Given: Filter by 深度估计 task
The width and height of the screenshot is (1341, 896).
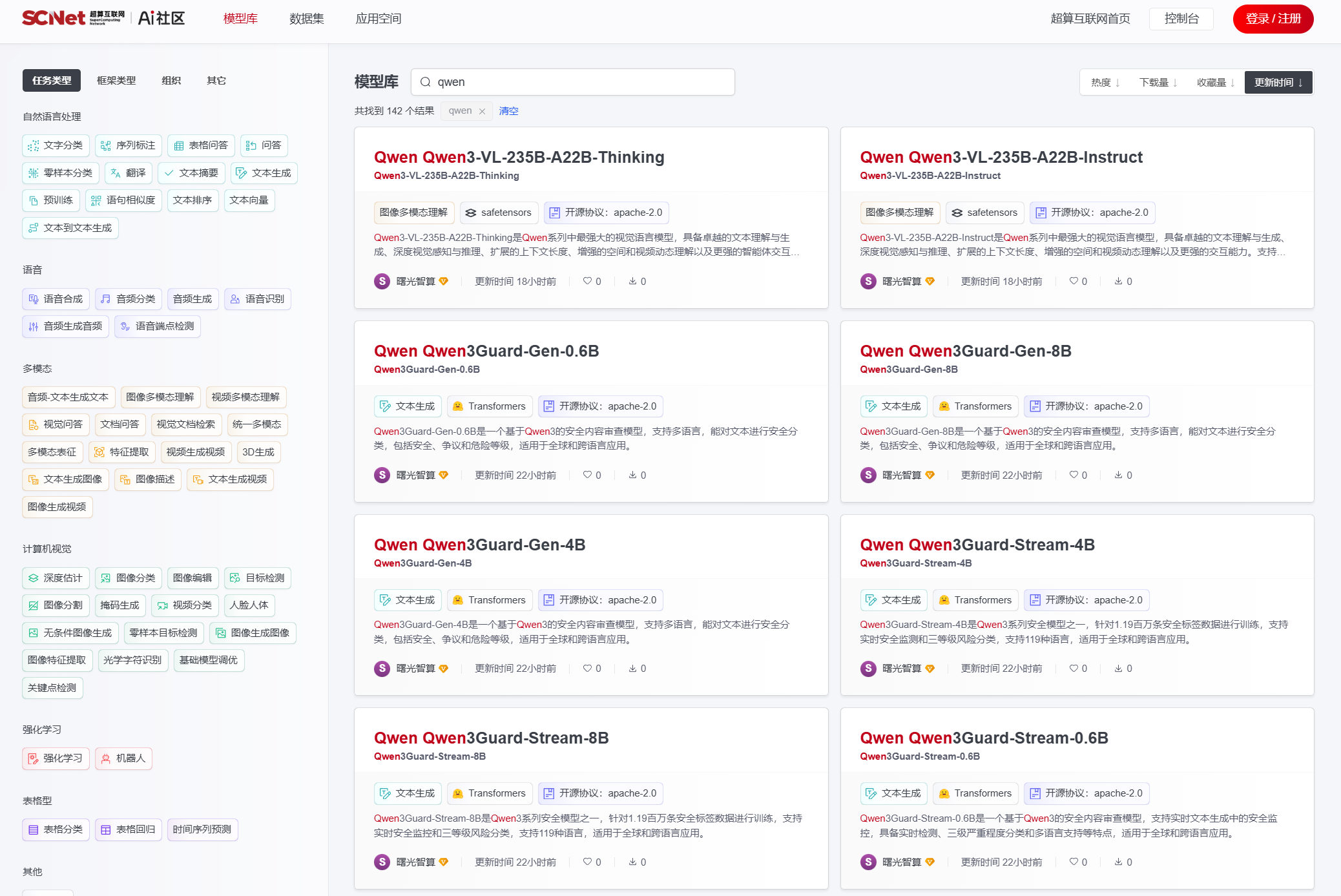Looking at the screenshot, I should (56, 578).
